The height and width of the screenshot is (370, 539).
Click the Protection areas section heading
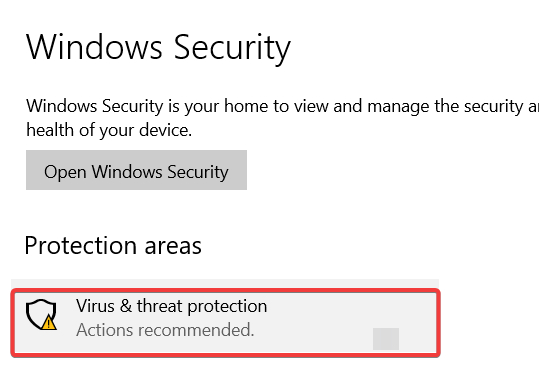point(113,246)
